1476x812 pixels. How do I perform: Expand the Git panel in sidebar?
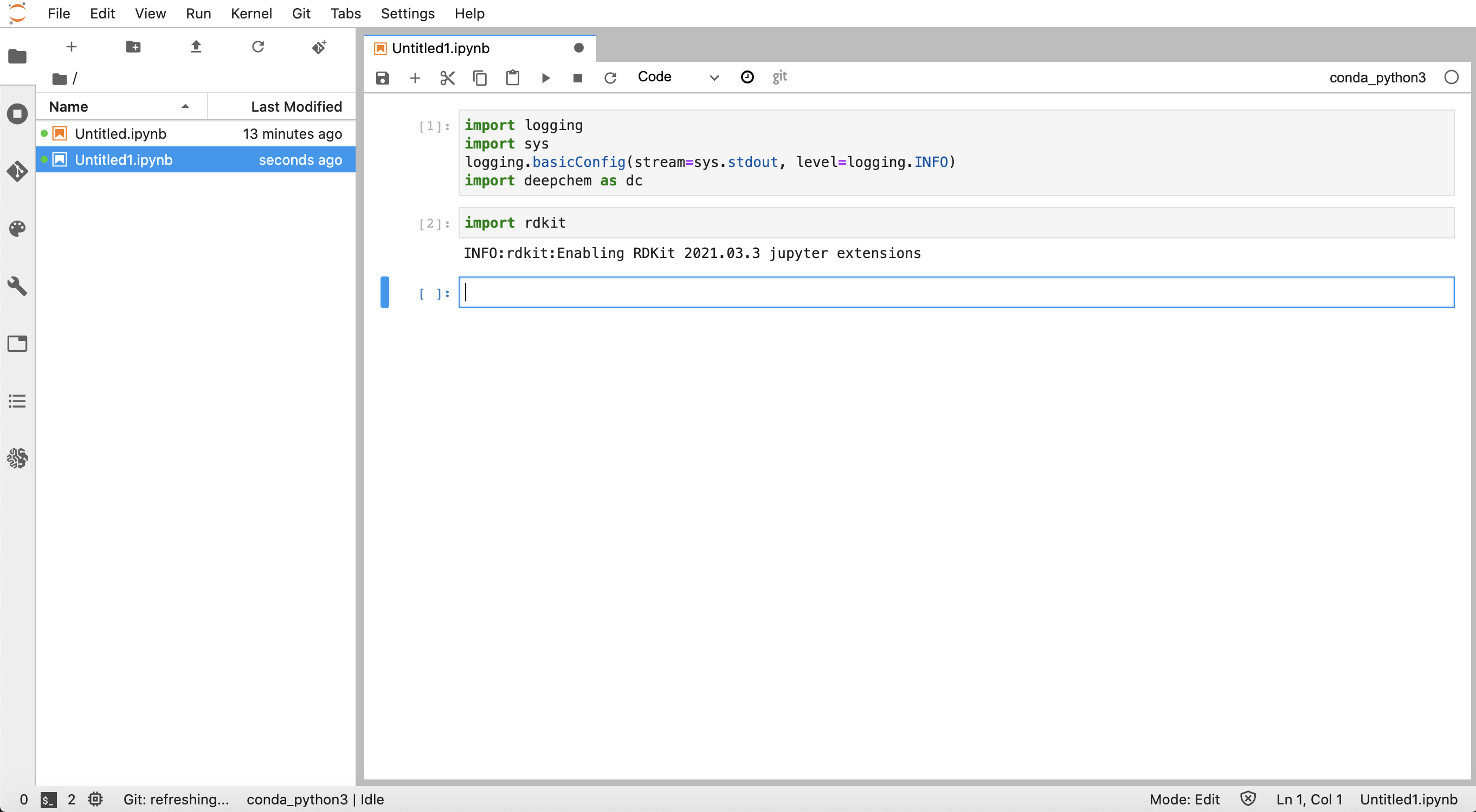[x=17, y=171]
